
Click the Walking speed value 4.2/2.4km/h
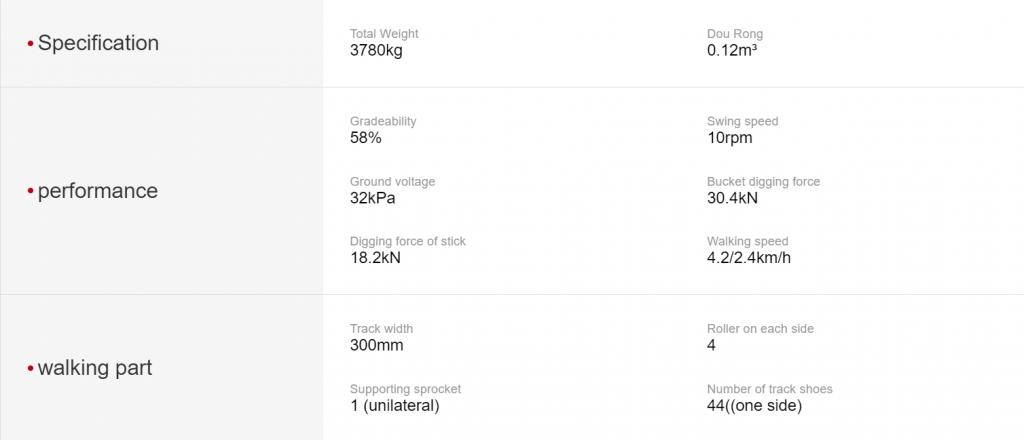[748, 258]
